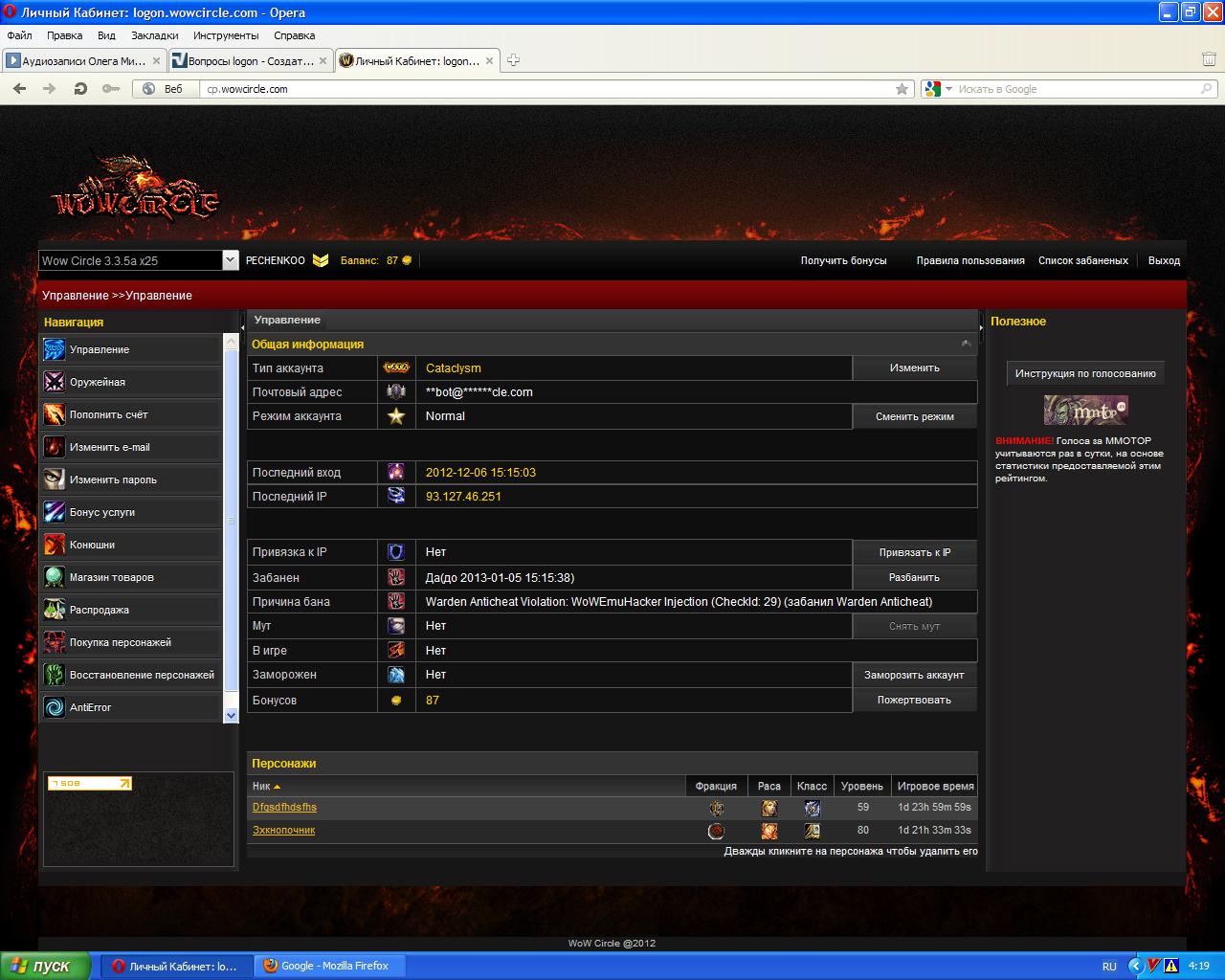Image resolution: width=1225 pixels, height=980 pixels.
Task: Click shield icon for Привязка к IP
Action: (396, 552)
